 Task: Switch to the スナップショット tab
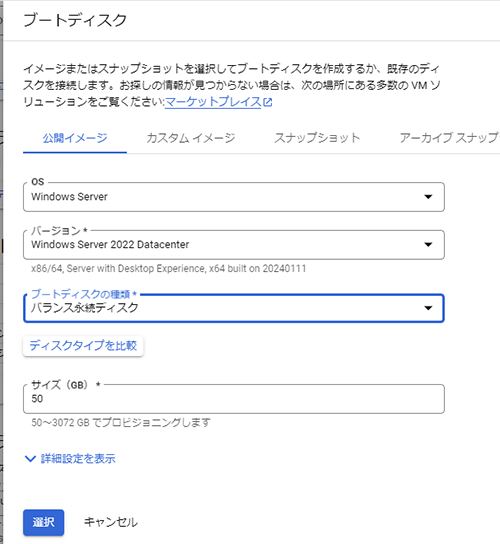click(317, 138)
